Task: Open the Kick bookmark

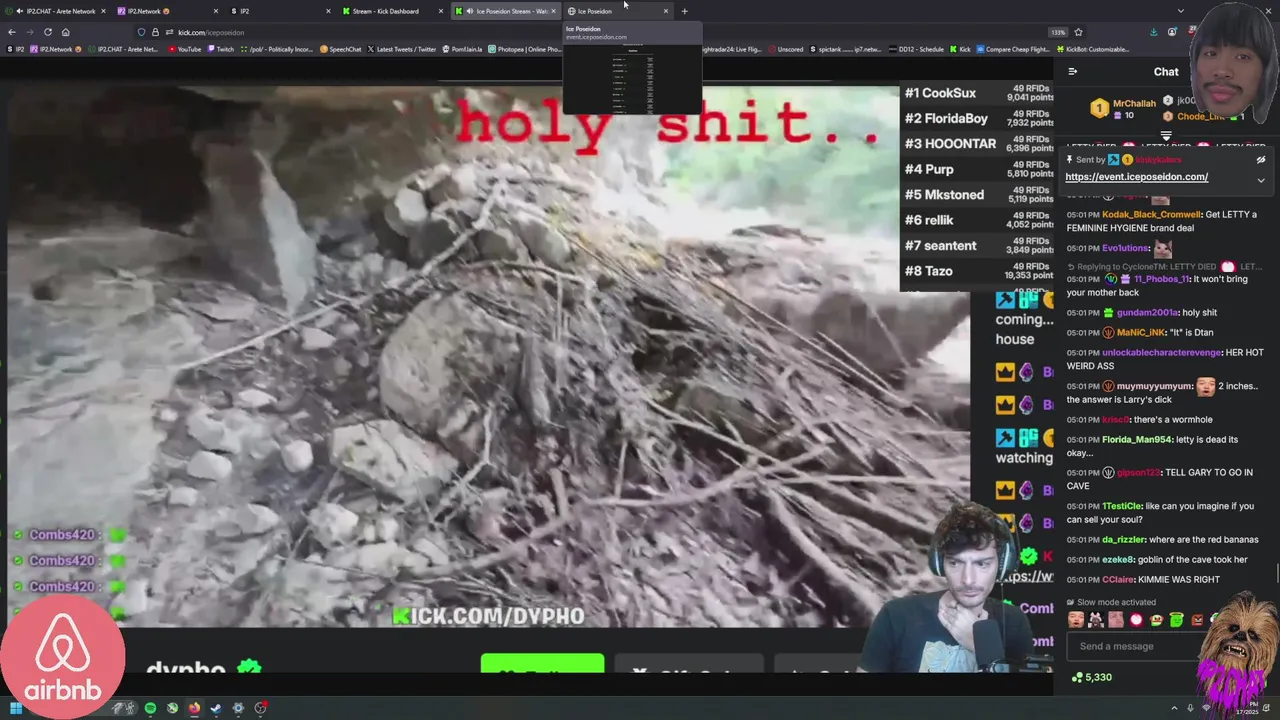Action: click(x=960, y=49)
